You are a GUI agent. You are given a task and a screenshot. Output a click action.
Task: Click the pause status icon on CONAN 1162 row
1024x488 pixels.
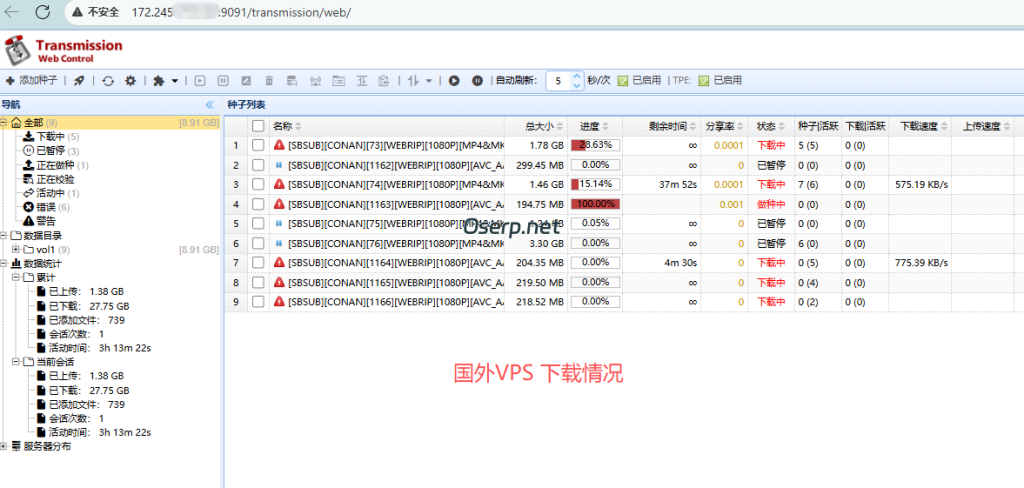[x=280, y=165]
